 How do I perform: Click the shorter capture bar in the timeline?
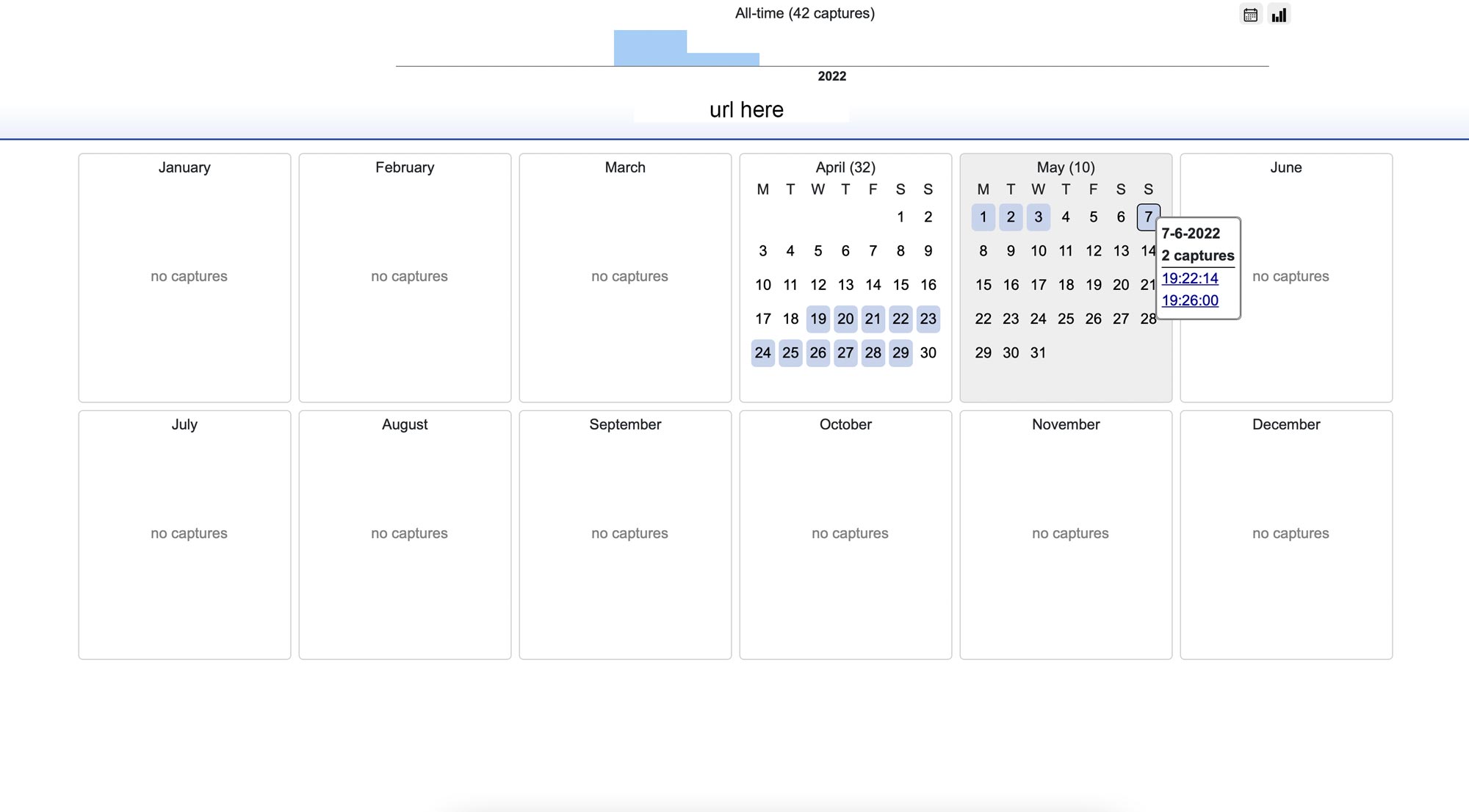pos(722,59)
